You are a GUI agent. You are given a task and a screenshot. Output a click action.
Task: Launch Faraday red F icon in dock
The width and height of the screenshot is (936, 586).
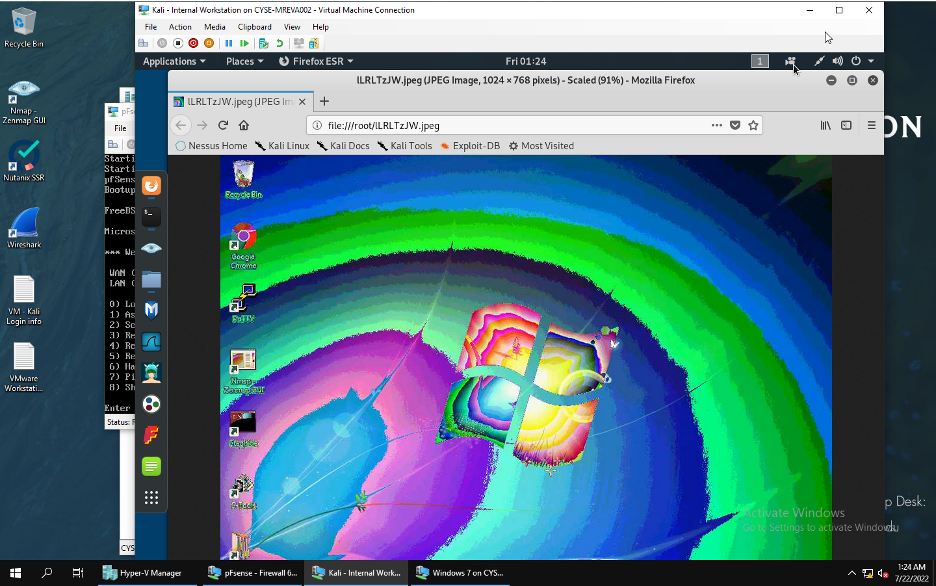pos(151,435)
